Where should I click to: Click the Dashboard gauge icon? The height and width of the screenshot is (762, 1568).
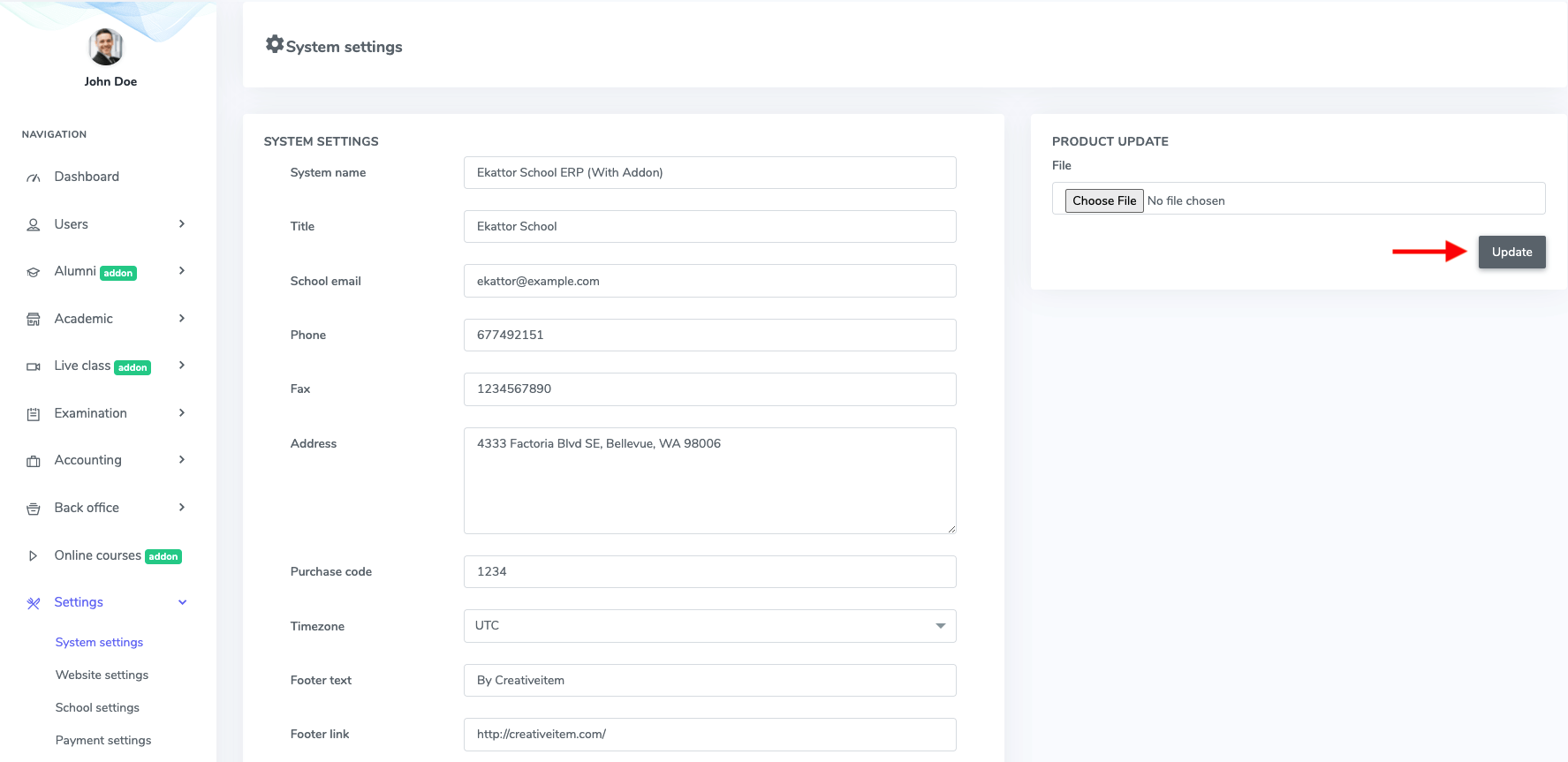(x=34, y=177)
